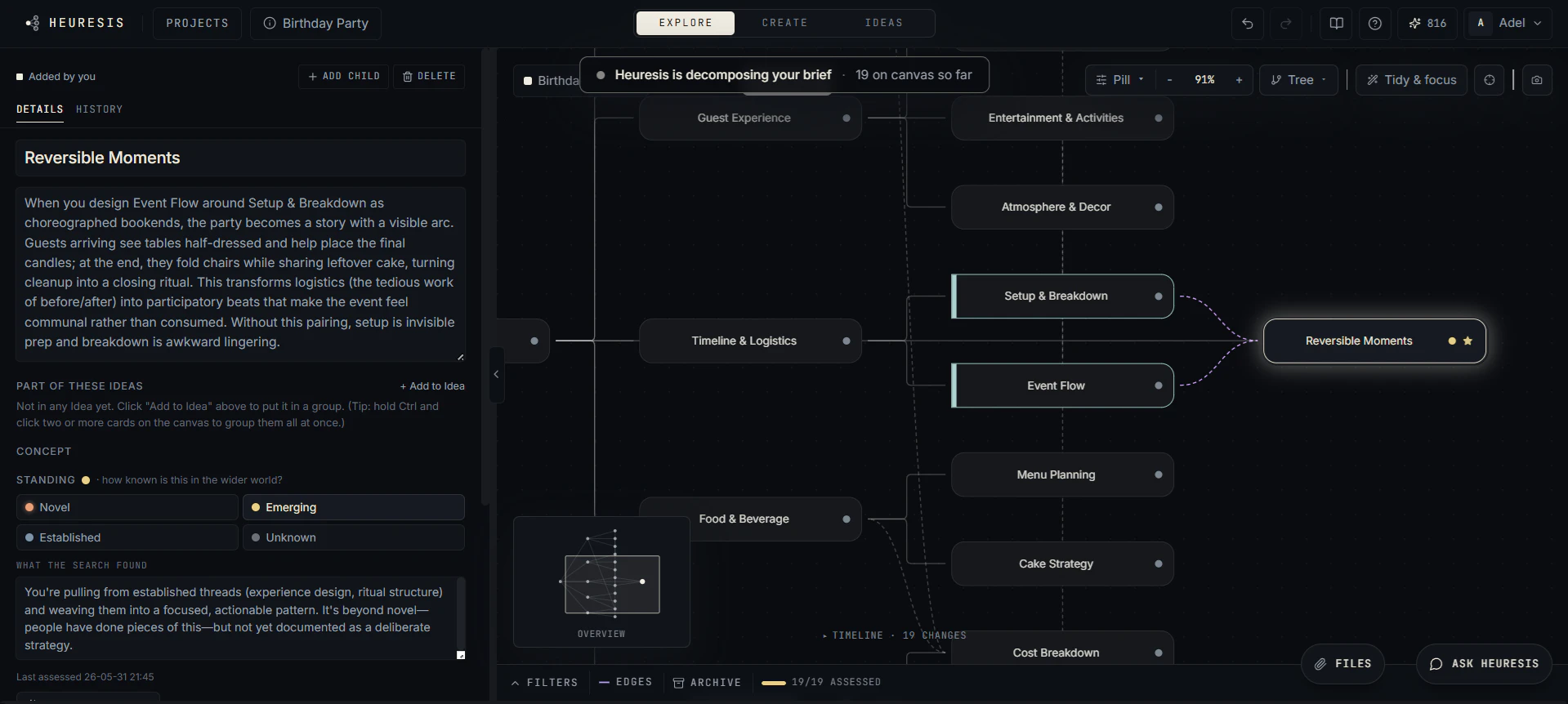
Task: Click Add to Idea link
Action: 432,386
